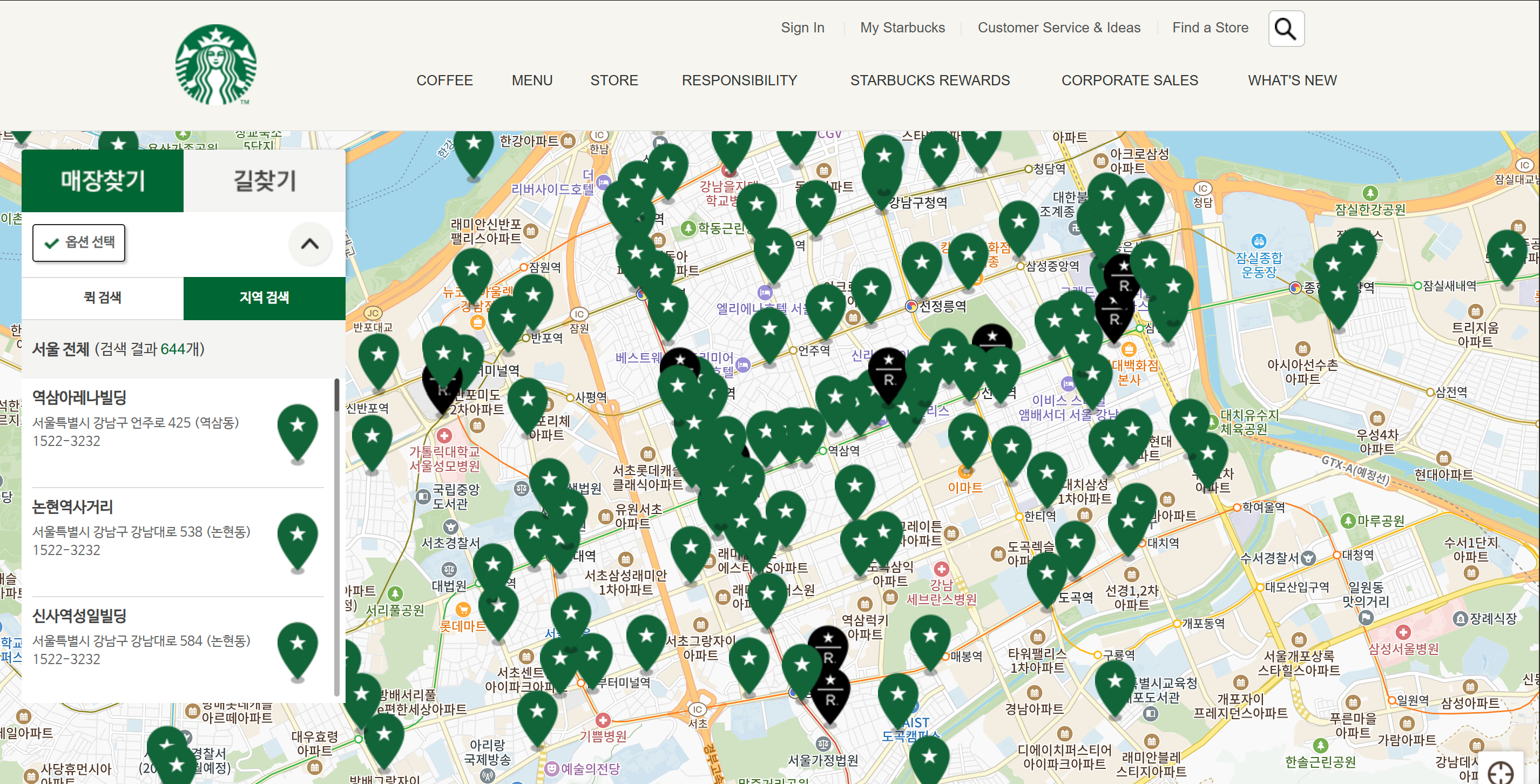This screenshot has width=1540, height=784.
Task: Select the green pin above 사평역
Action: click(x=528, y=406)
